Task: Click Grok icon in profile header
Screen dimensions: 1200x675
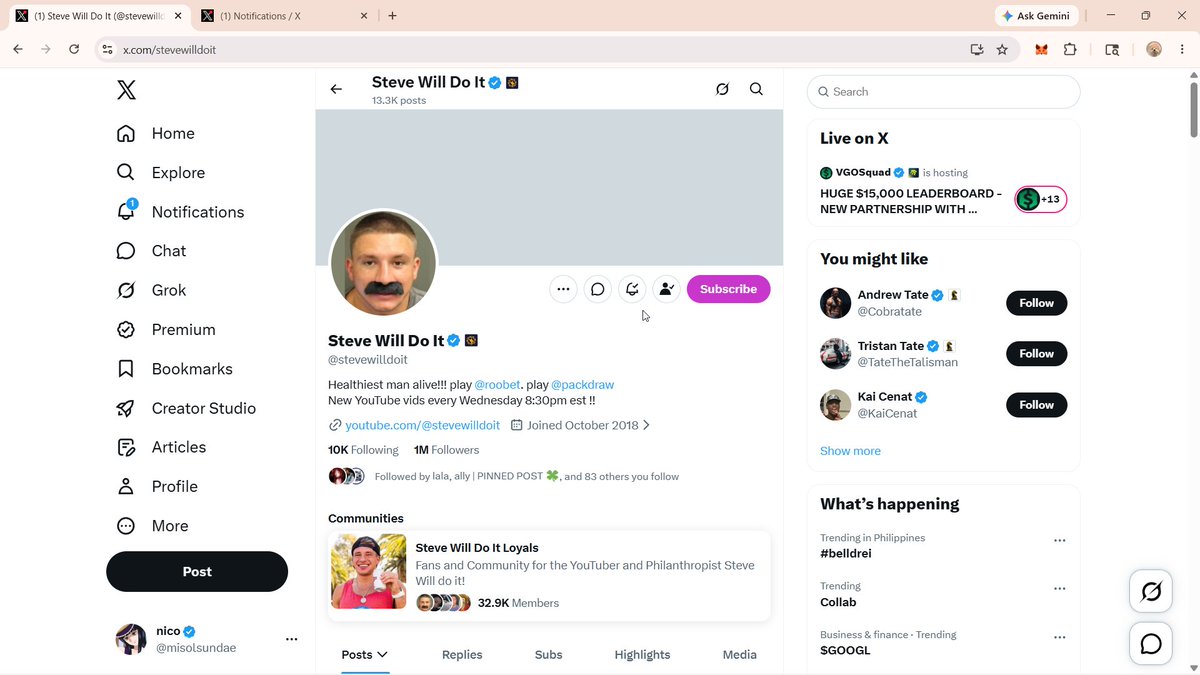Action: coord(722,89)
